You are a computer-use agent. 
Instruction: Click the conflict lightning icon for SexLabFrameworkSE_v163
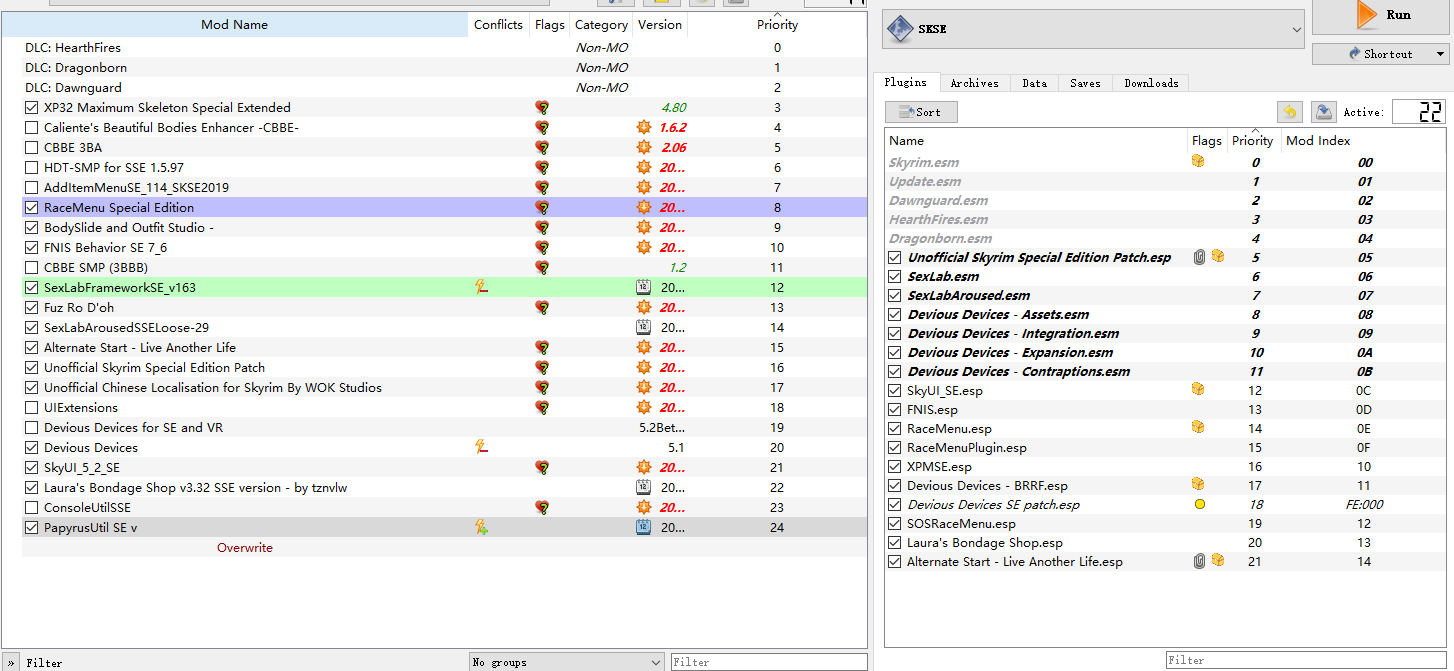481,288
